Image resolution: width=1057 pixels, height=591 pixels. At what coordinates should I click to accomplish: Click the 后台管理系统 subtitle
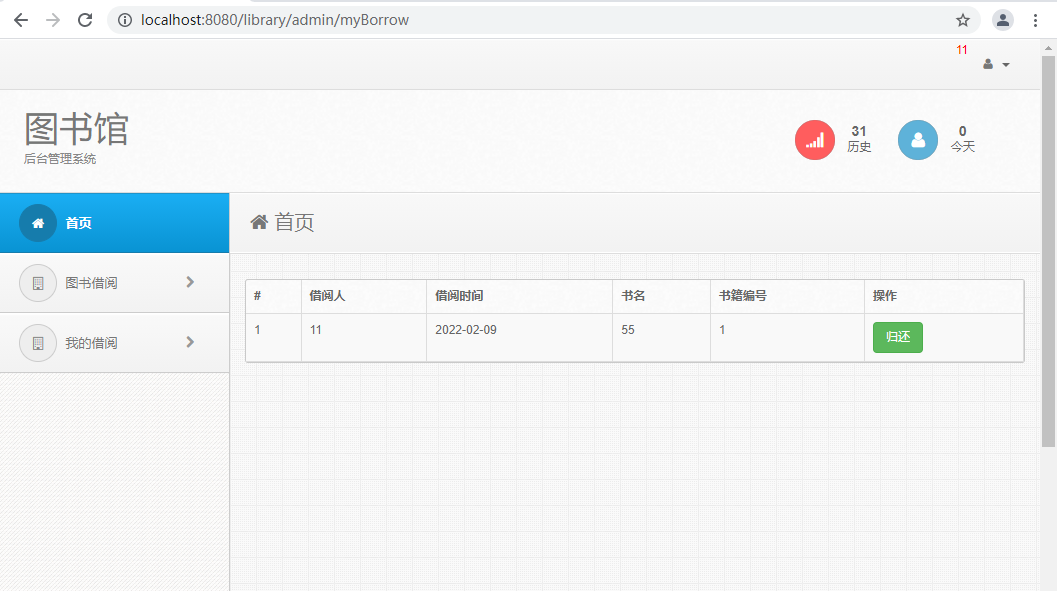click(x=60, y=159)
